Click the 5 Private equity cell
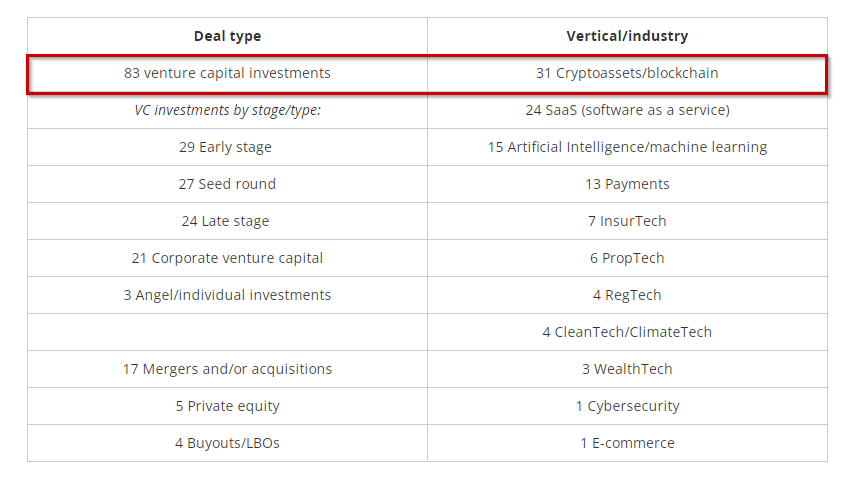 (x=227, y=406)
